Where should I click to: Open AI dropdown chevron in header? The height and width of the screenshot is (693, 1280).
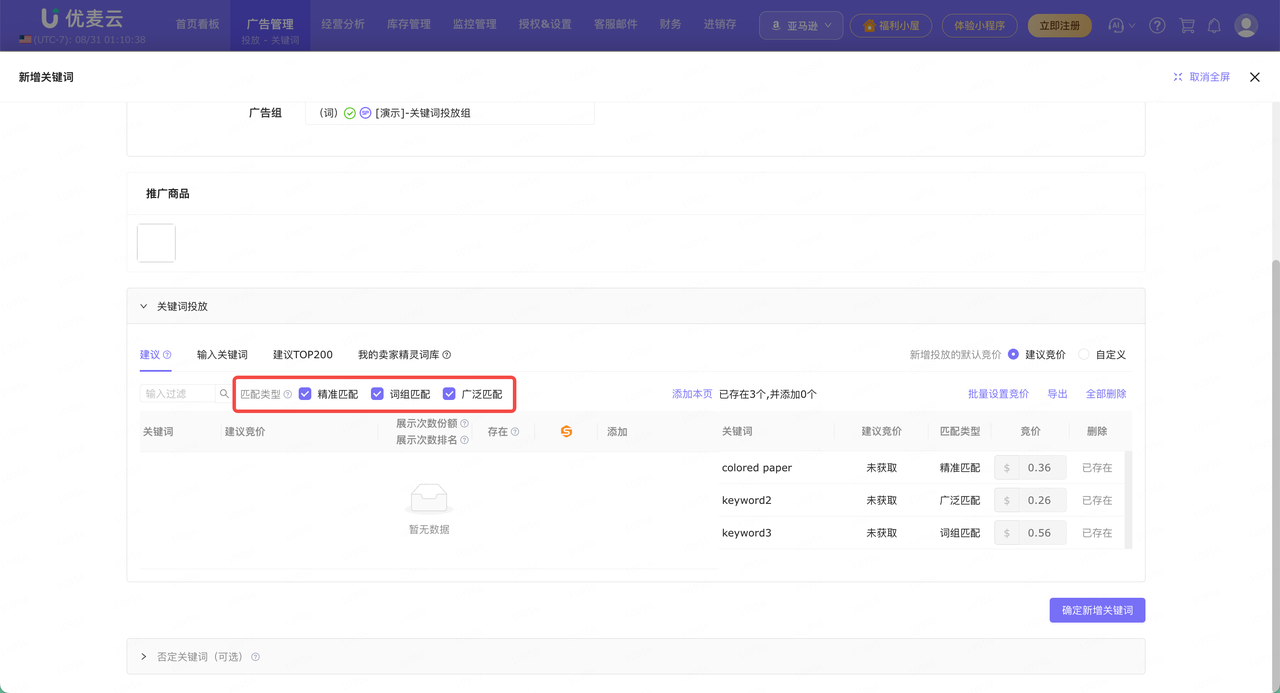tap(1132, 26)
